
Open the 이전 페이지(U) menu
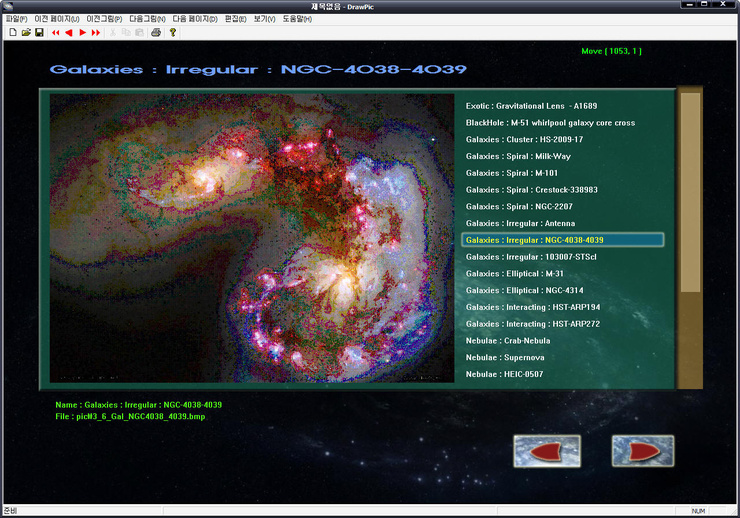click(57, 19)
